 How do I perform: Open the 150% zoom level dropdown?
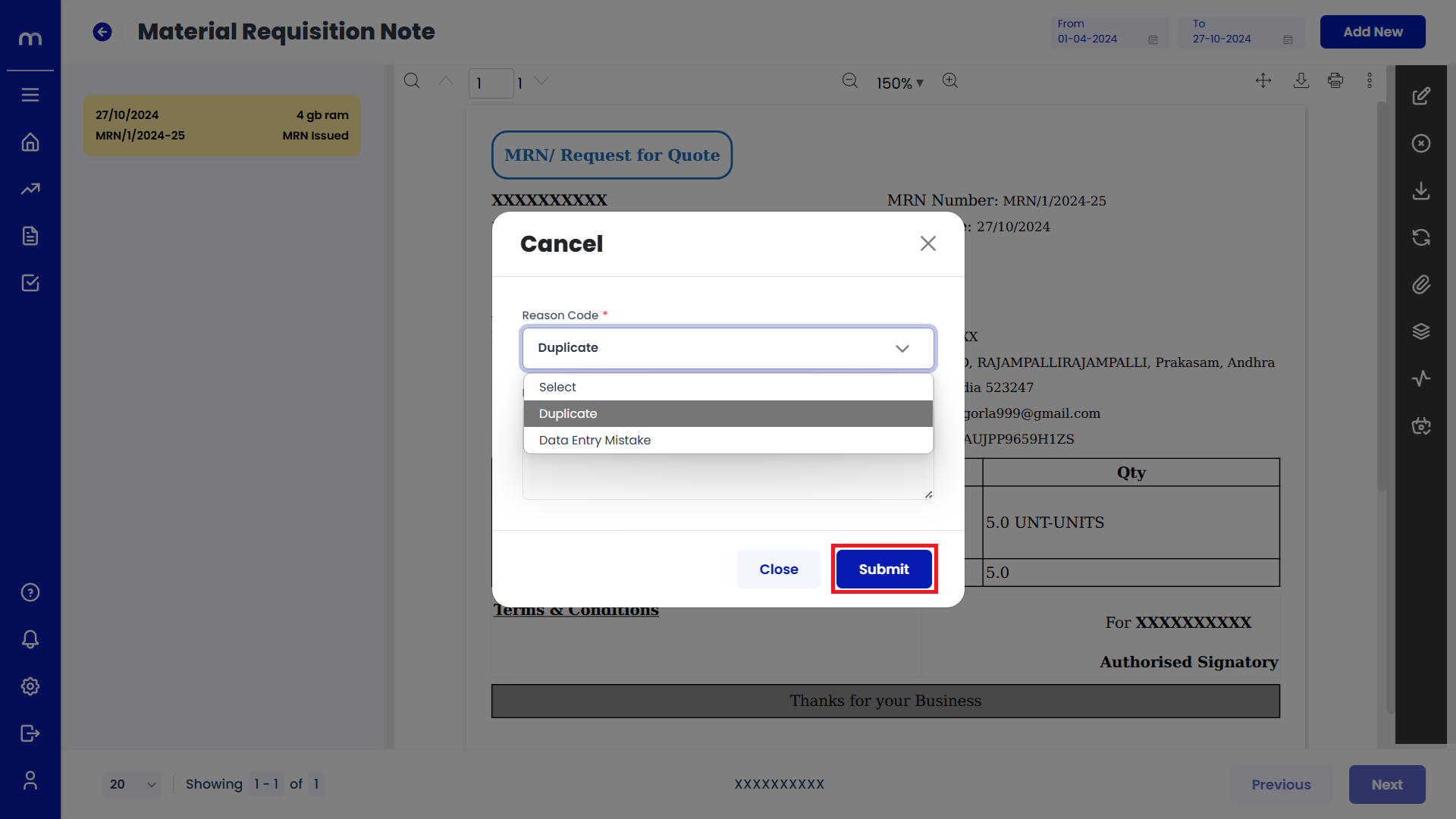899,83
